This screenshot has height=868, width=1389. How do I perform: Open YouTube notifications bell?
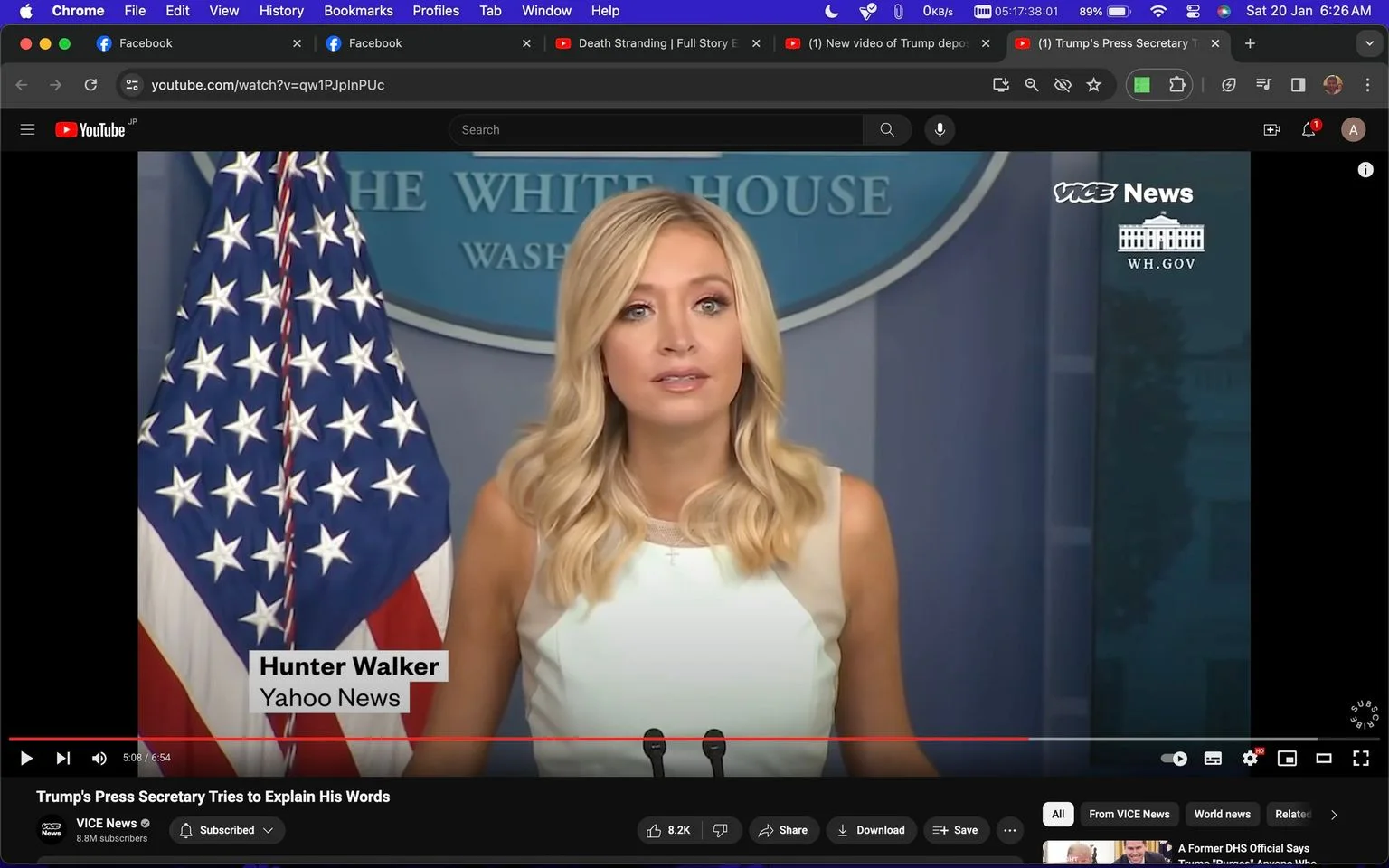tap(1309, 130)
